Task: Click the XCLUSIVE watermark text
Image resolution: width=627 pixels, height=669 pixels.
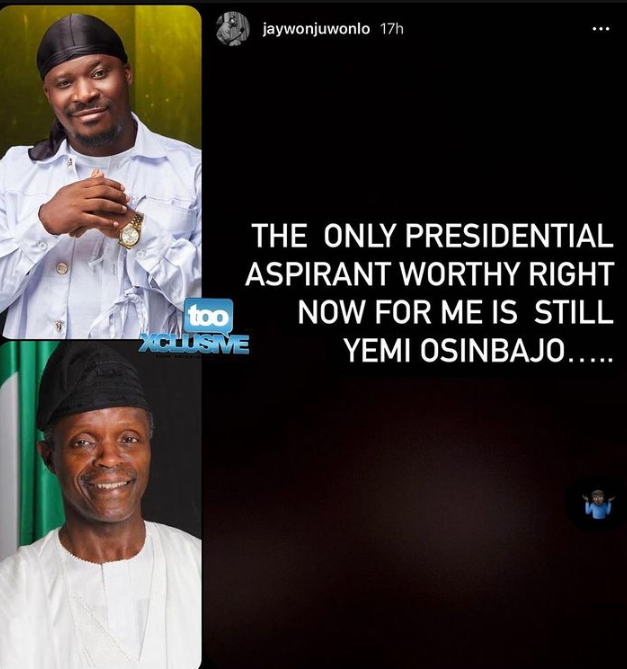Action: pyautogui.click(x=196, y=344)
